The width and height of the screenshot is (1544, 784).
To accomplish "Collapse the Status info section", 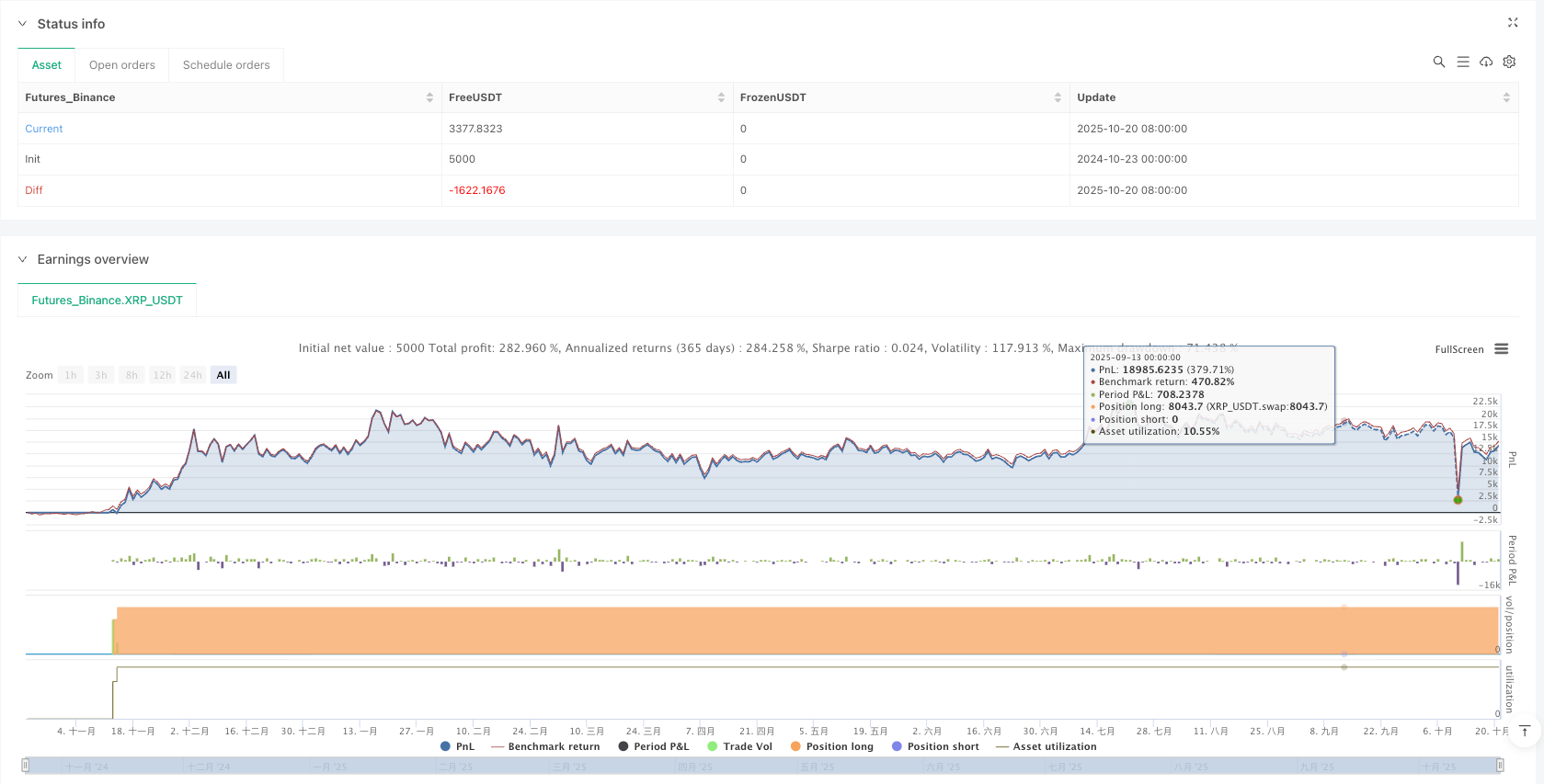I will [23, 24].
